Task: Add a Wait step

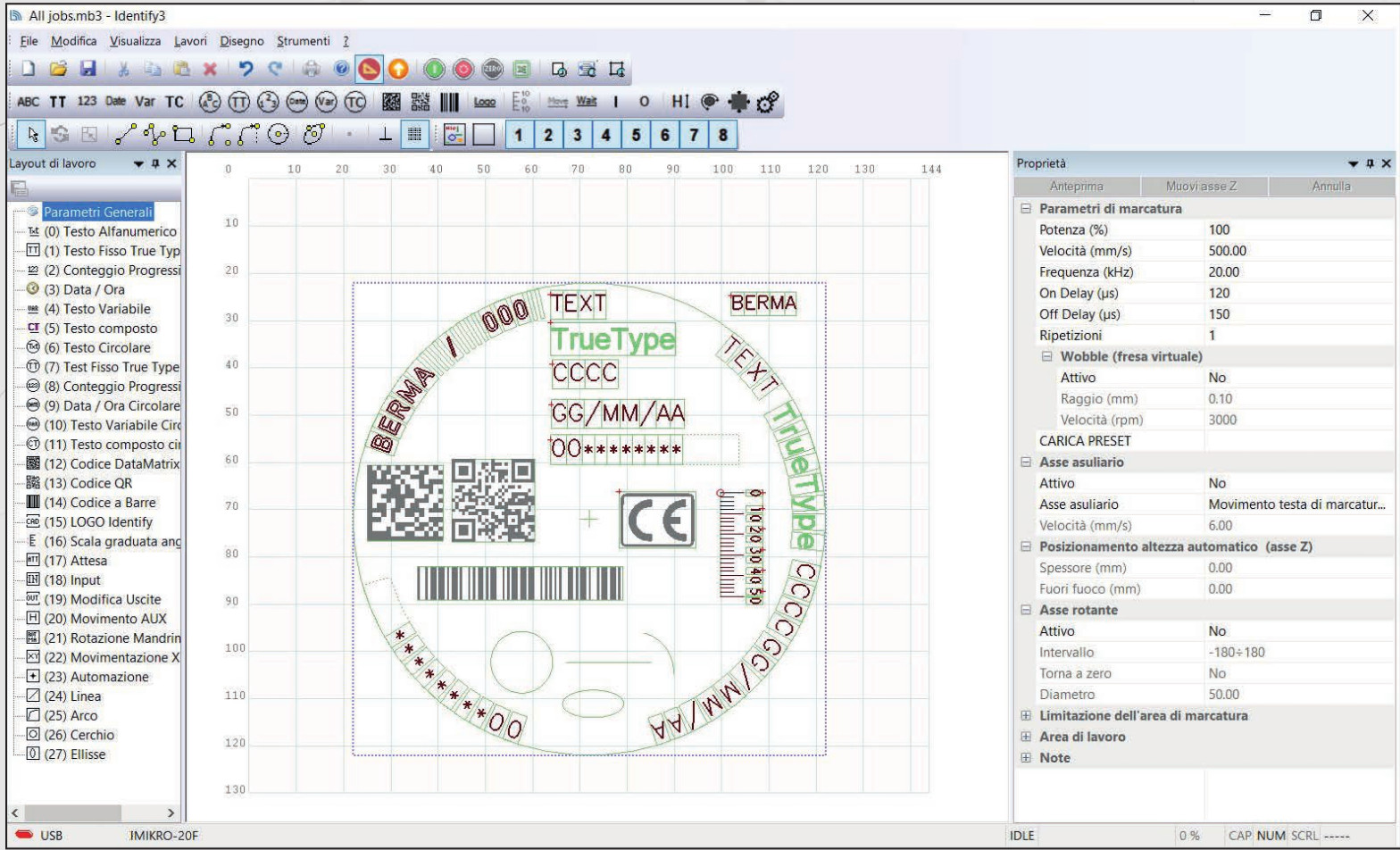Action: [x=587, y=102]
